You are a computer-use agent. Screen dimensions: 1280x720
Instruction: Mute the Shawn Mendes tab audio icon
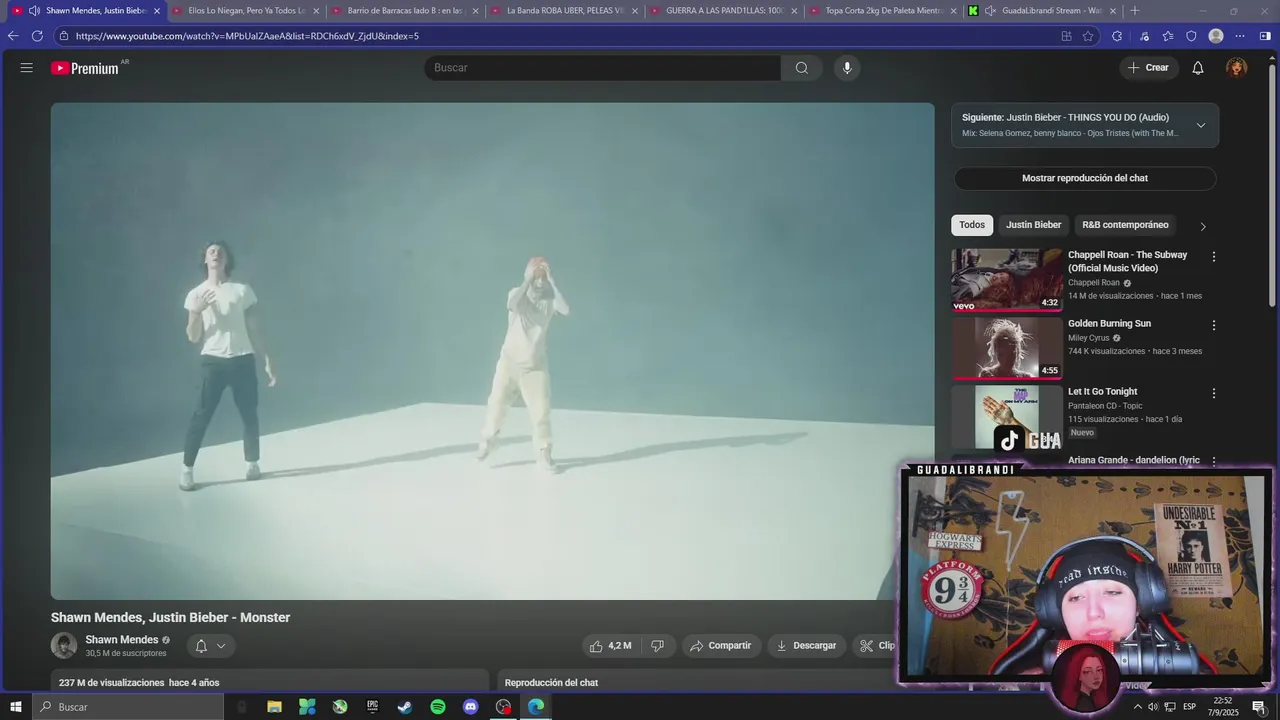35,11
